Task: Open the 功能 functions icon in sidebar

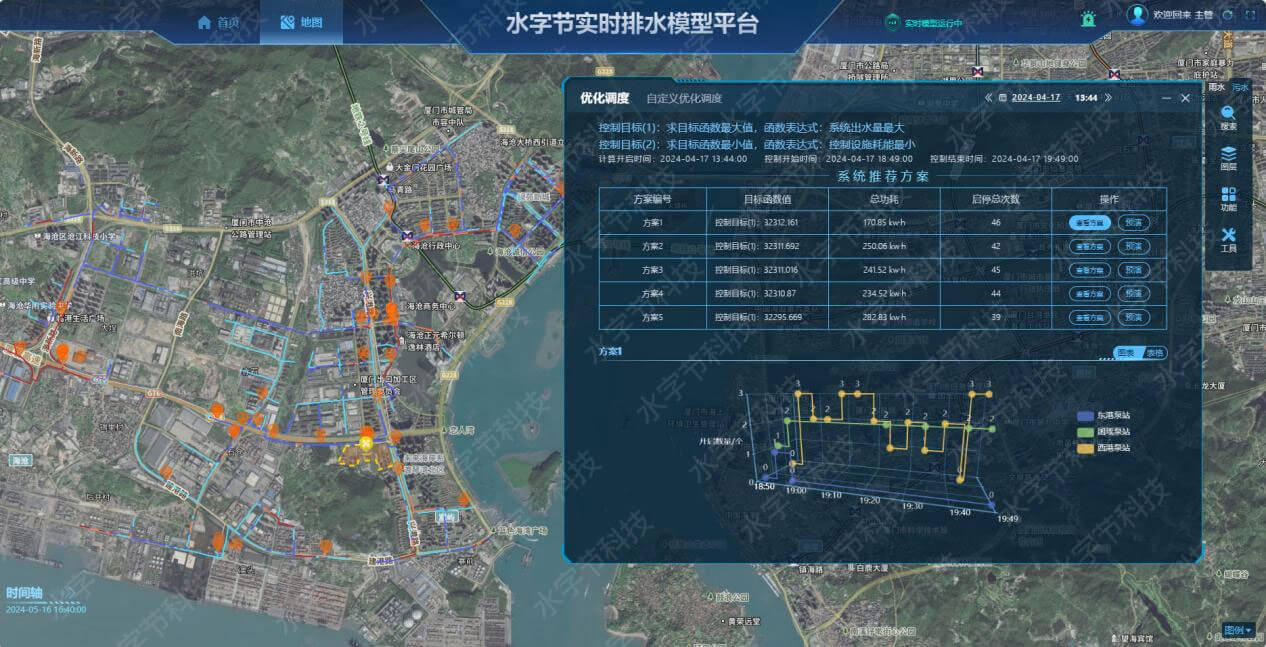Action: (1228, 199)
